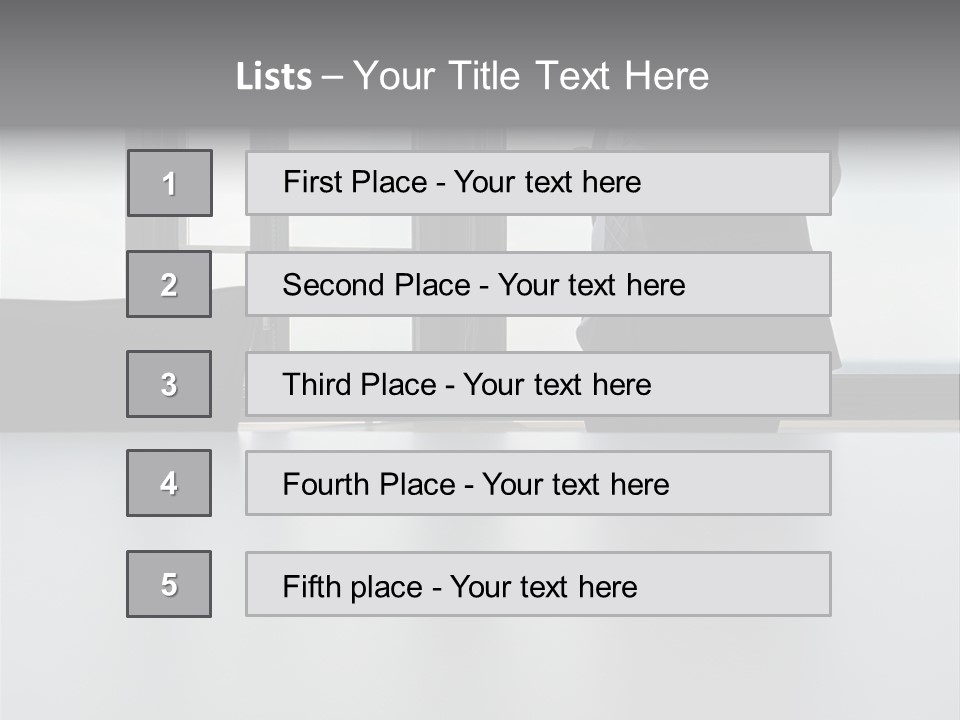Click the number 3 square
The image size is (960, 720).
tap(169, 384)
